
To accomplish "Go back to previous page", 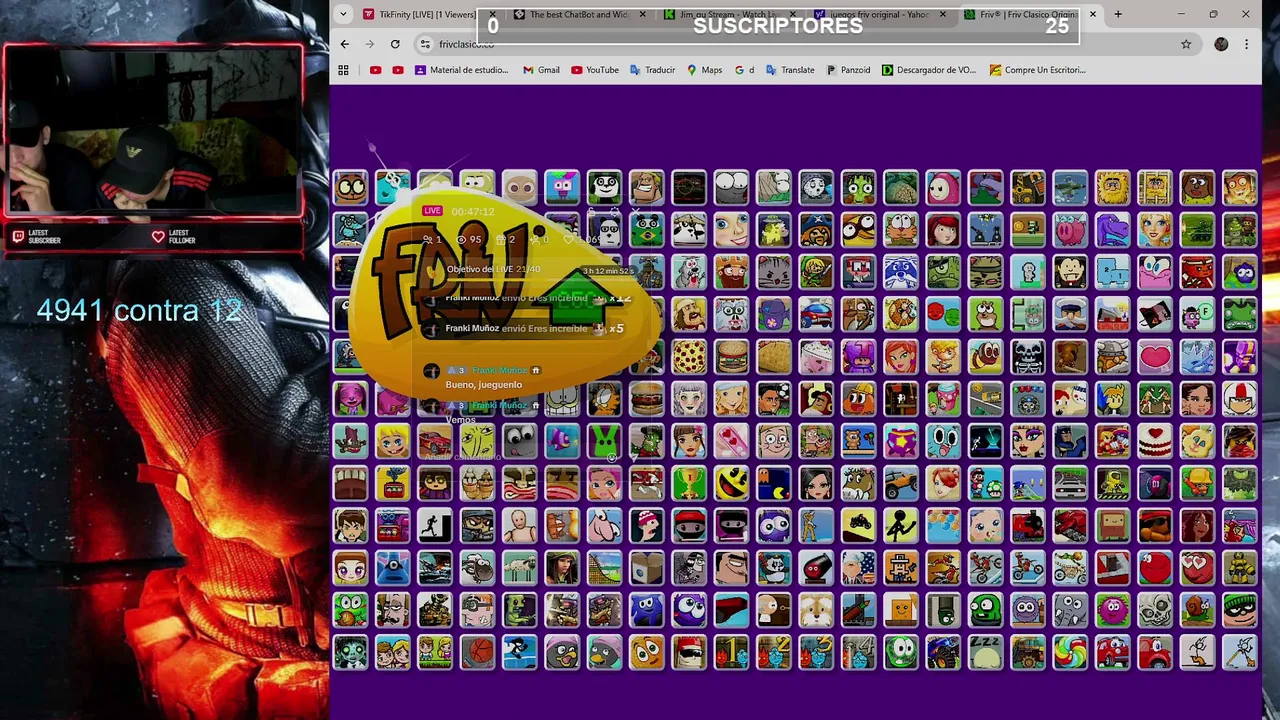I will point(344,44).
